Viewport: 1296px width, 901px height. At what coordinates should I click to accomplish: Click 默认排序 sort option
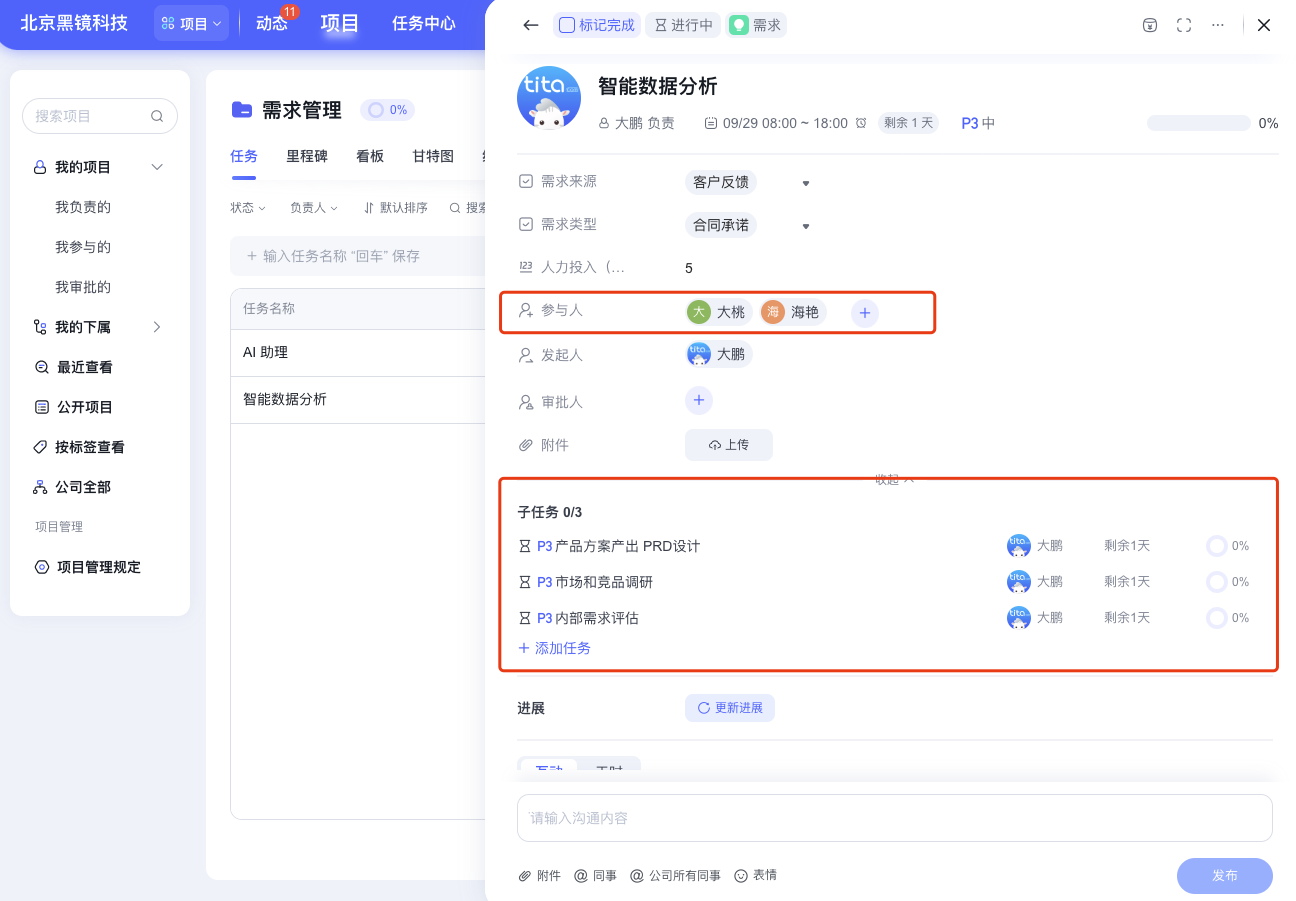pos(395,208)
